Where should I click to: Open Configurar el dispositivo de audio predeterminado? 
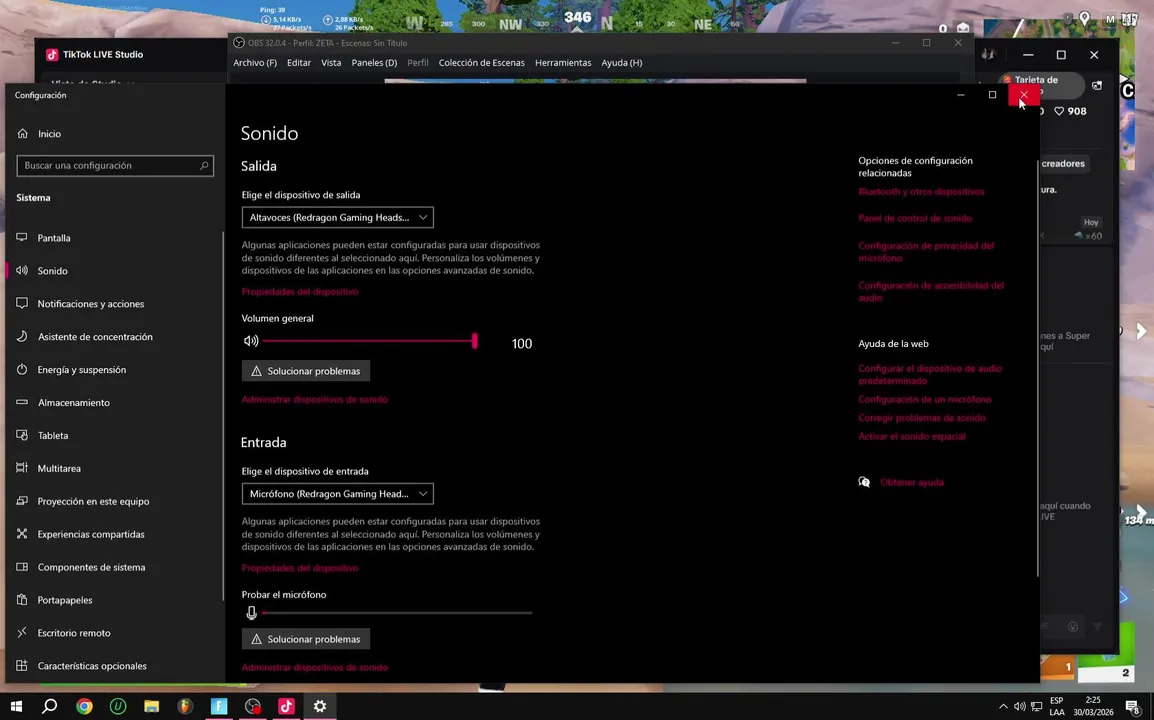click(x=930, y=374)
